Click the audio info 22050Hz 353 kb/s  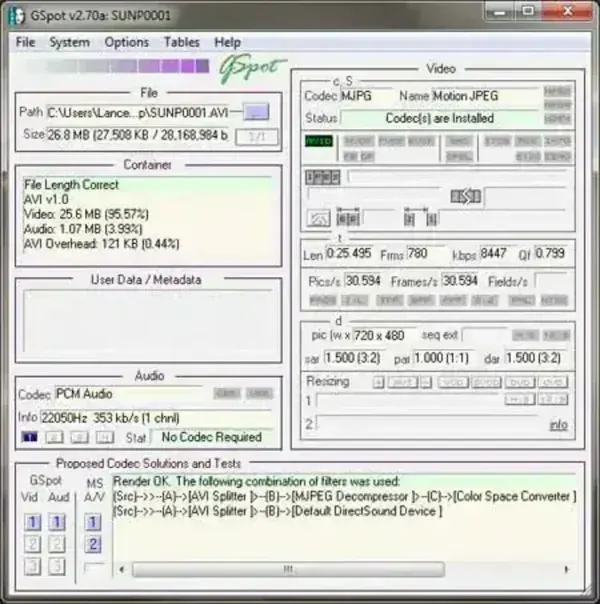point(156,418)
